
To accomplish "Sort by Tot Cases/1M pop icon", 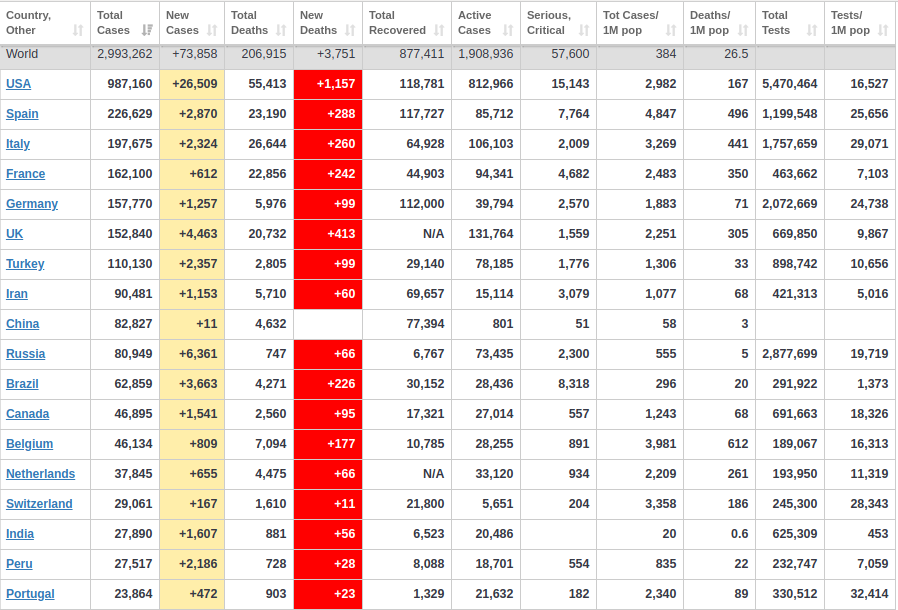I will tap(671, 30).
